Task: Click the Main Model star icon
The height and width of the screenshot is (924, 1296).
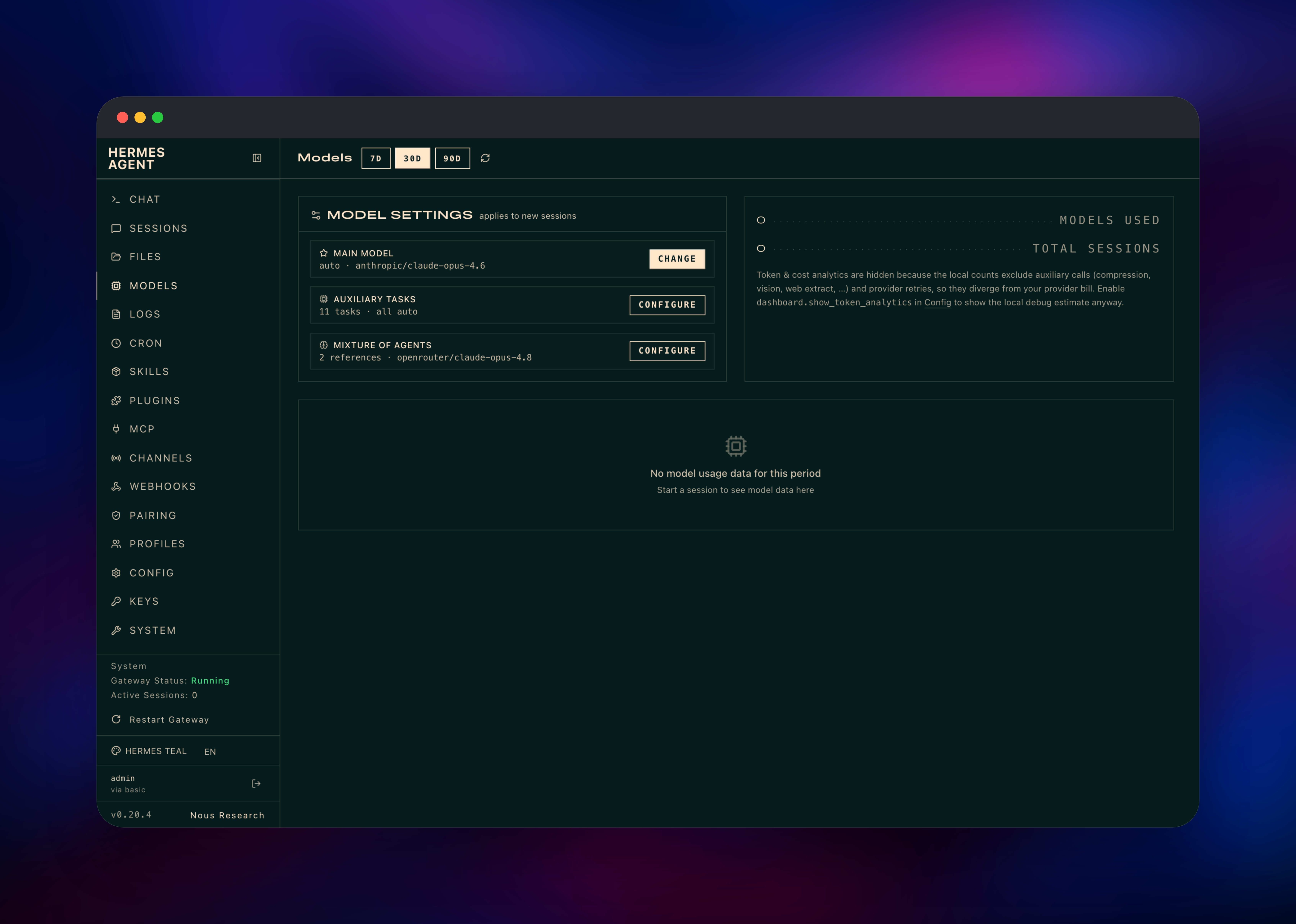Action: click(x=324, y=253)
